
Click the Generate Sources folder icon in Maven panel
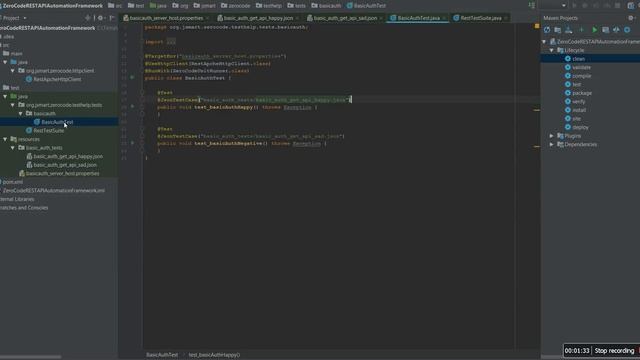point(558,30)
